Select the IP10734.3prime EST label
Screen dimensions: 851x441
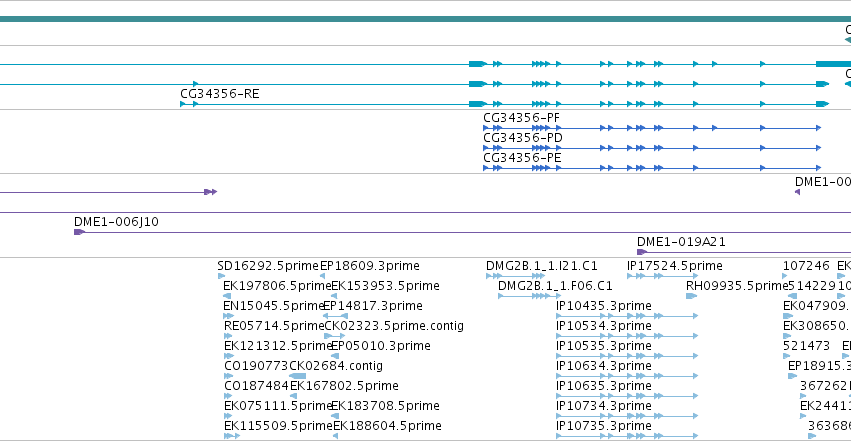604,406
